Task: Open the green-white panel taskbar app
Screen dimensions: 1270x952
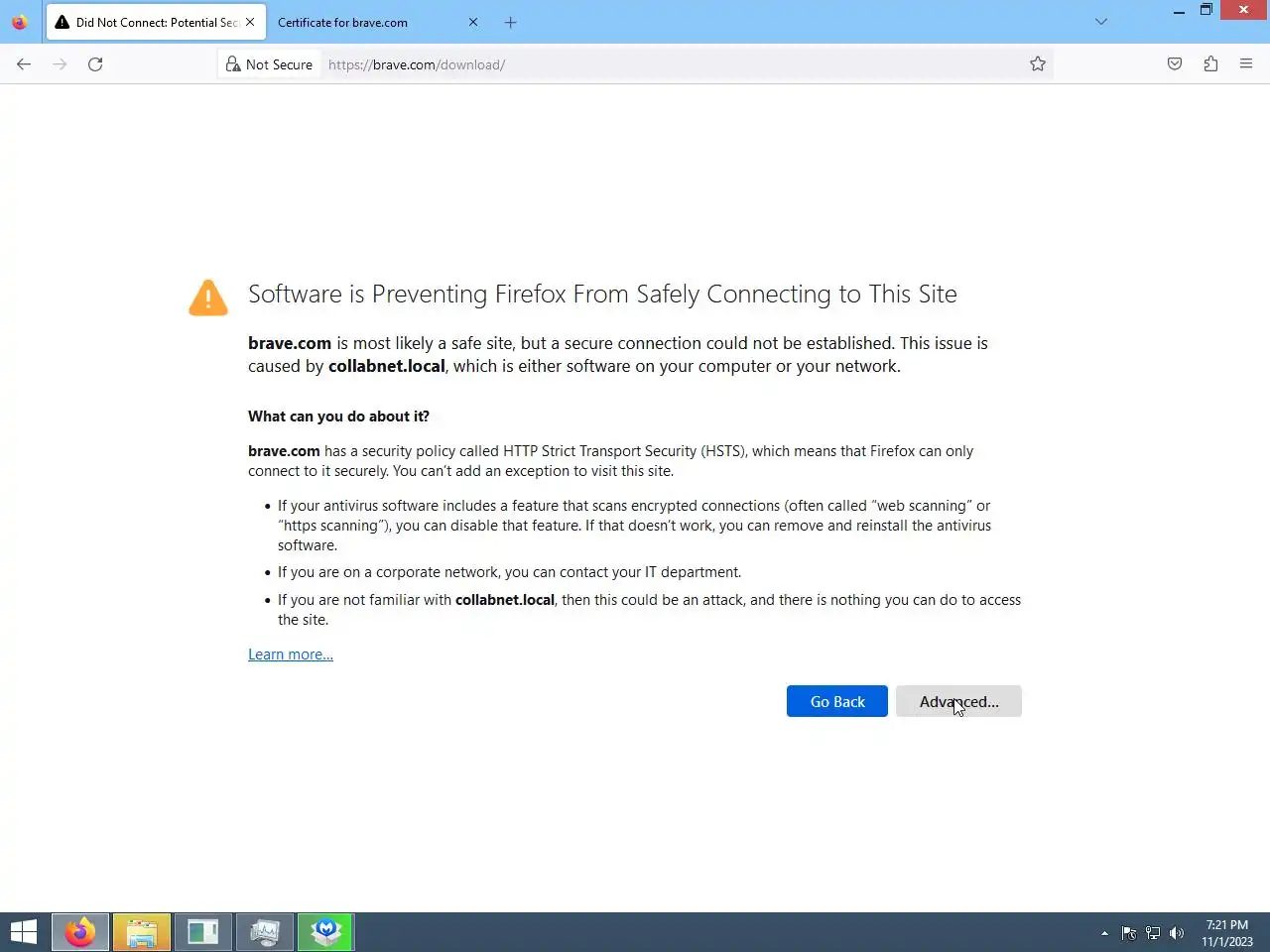Action: pos(203,932)
